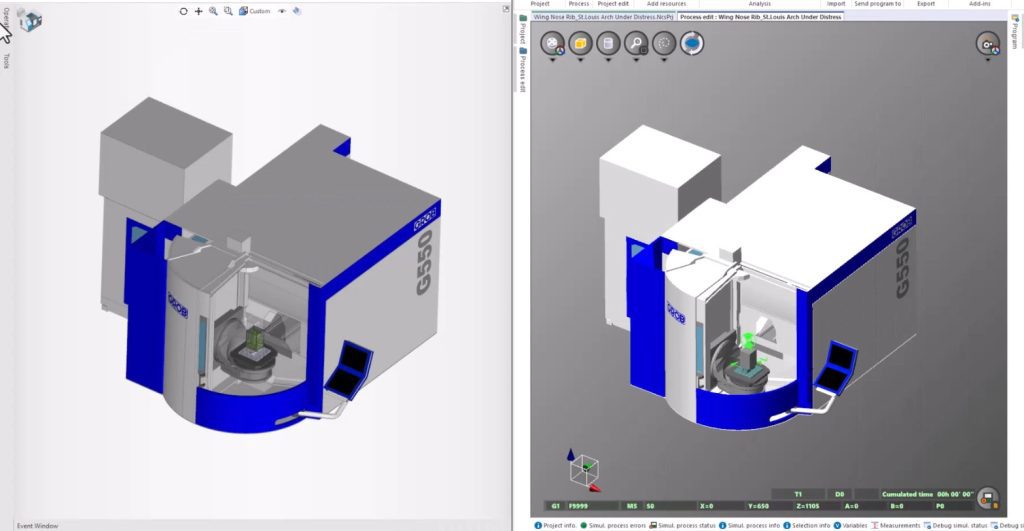
Task: Click the Simul. process errors indicator
Action: (x=611, y=525)
